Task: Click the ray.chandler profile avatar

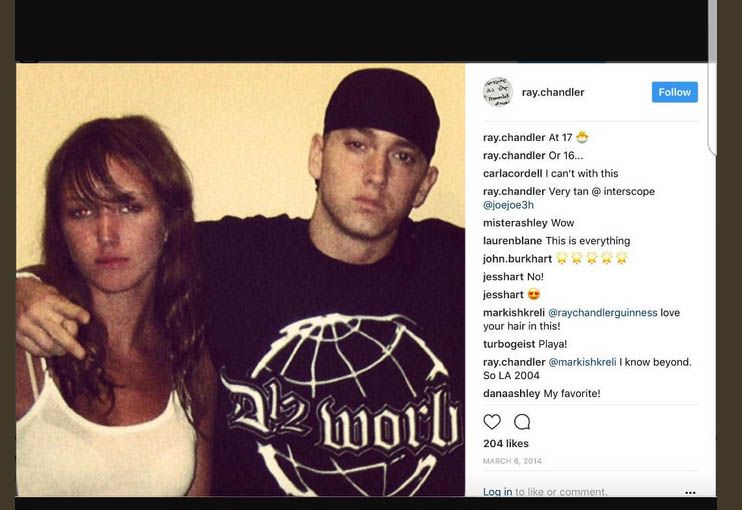Action: point(497,92)
